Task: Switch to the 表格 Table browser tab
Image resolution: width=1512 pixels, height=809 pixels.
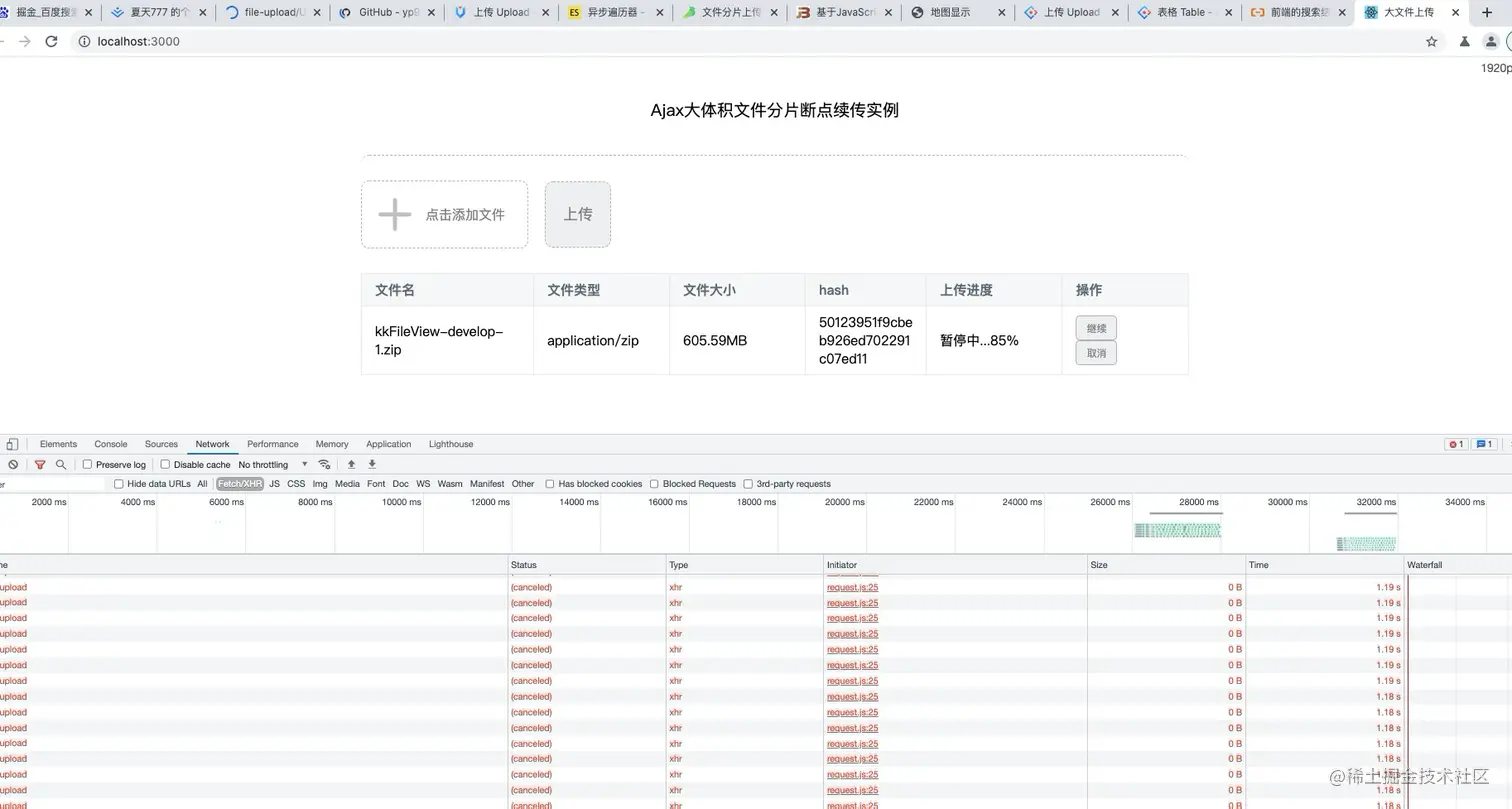Action: point(1185,13)
